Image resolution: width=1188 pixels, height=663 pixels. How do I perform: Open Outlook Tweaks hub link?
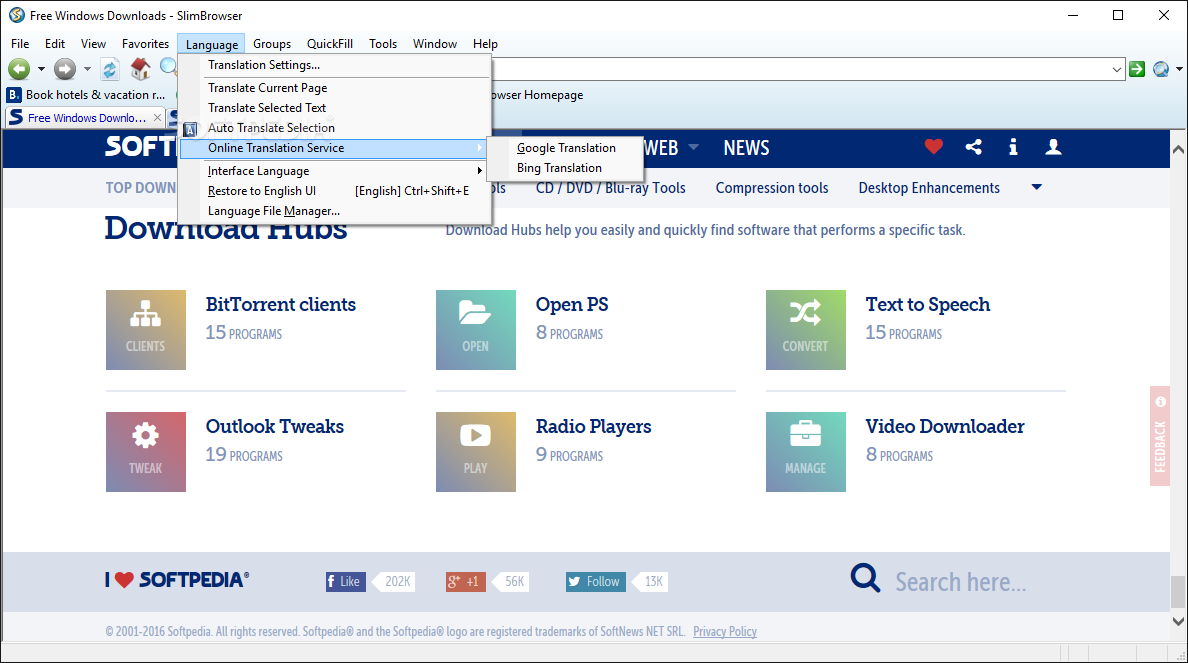coord(274,426)
